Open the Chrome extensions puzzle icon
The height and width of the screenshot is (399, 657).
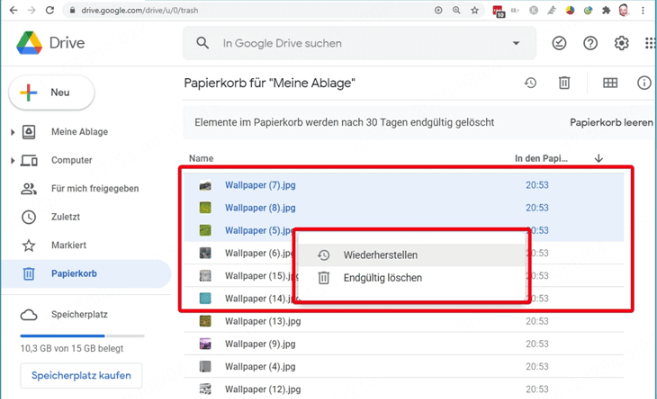point(606,10)
